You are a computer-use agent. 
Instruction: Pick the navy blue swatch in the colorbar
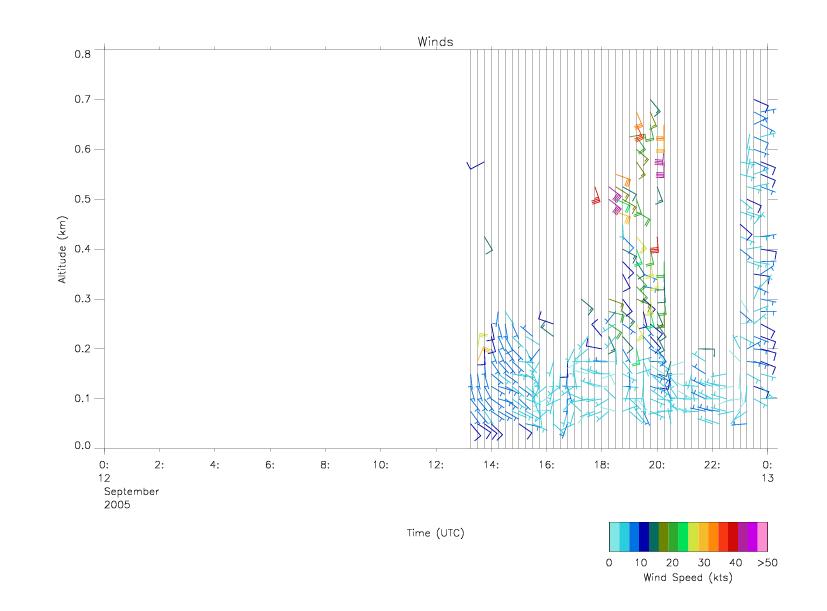(x=644, y=537)
